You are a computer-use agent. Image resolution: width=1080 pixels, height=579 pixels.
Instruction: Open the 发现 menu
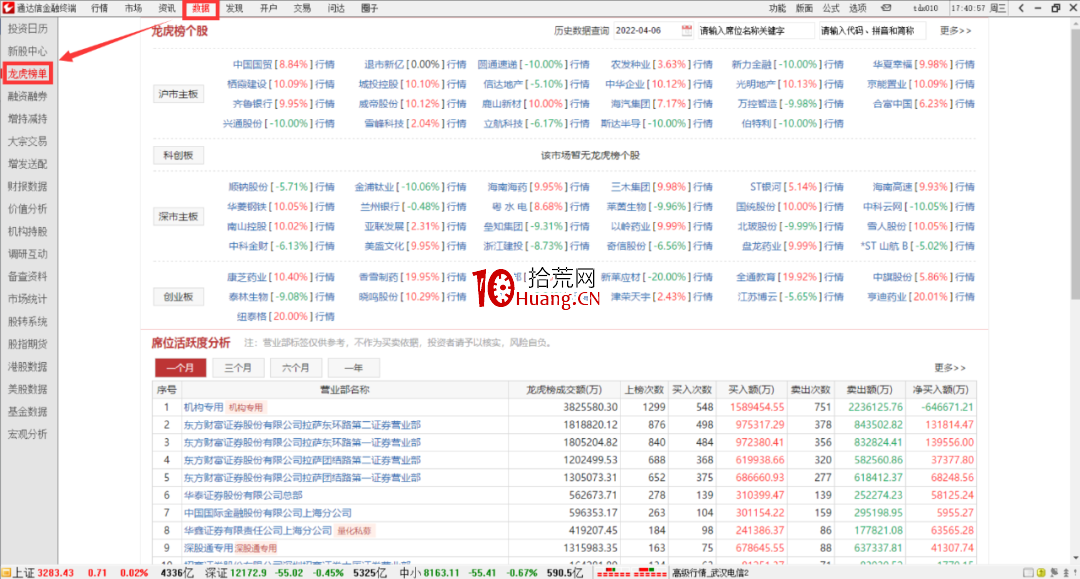click(x=234, y=8)
